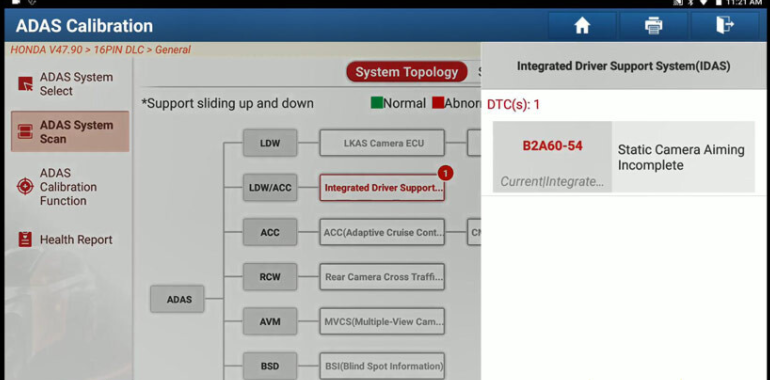The image size is (770, 380).
Task: Select the RCW category node
Action: (270, 277)
